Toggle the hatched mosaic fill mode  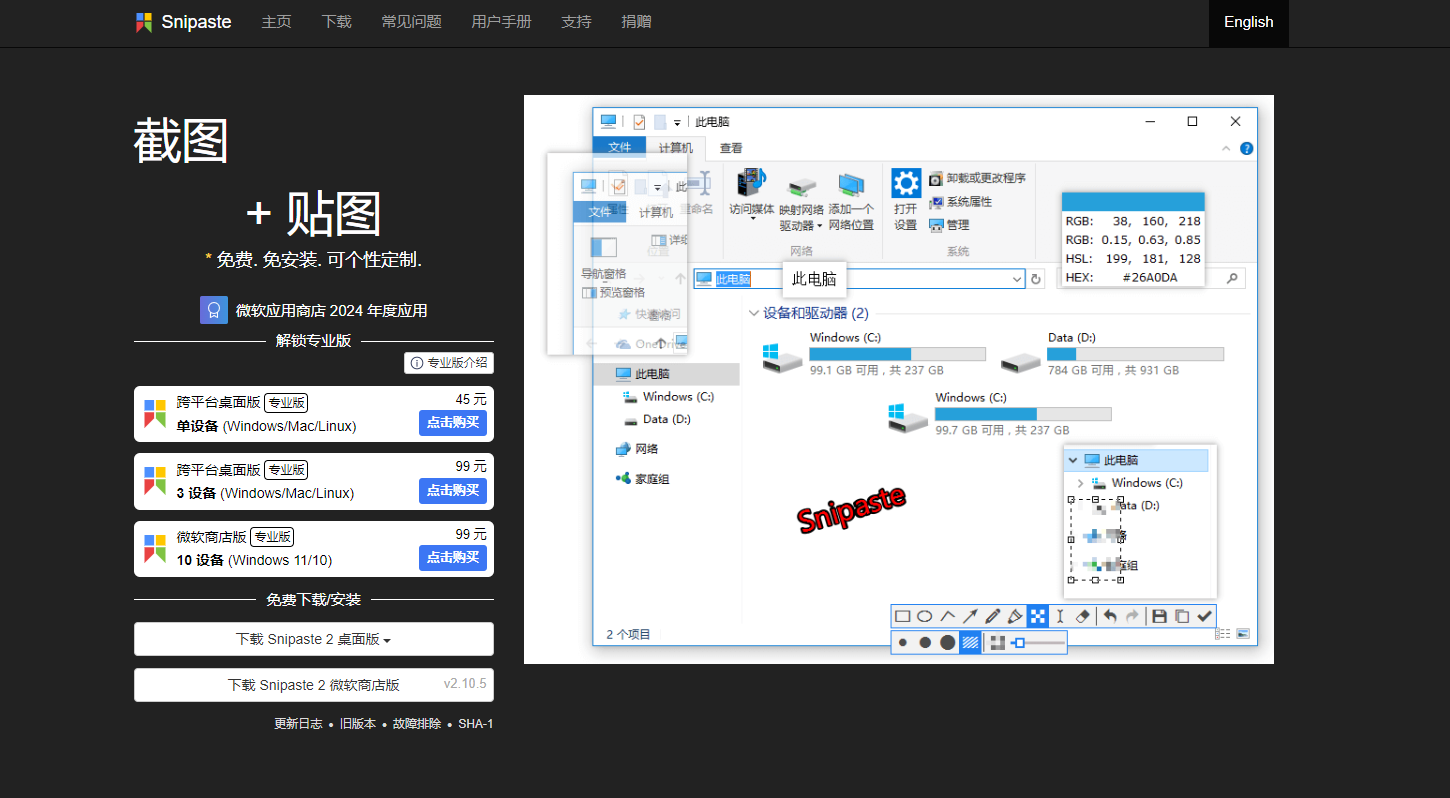click(x=970, y=642)
